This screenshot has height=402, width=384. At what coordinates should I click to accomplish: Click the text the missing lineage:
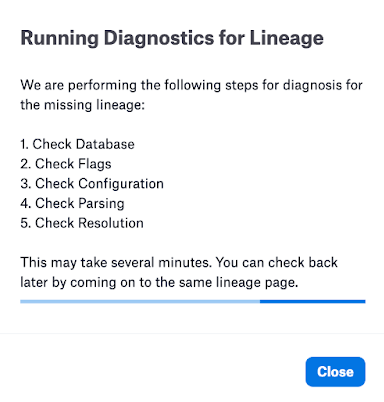(83, 105)
